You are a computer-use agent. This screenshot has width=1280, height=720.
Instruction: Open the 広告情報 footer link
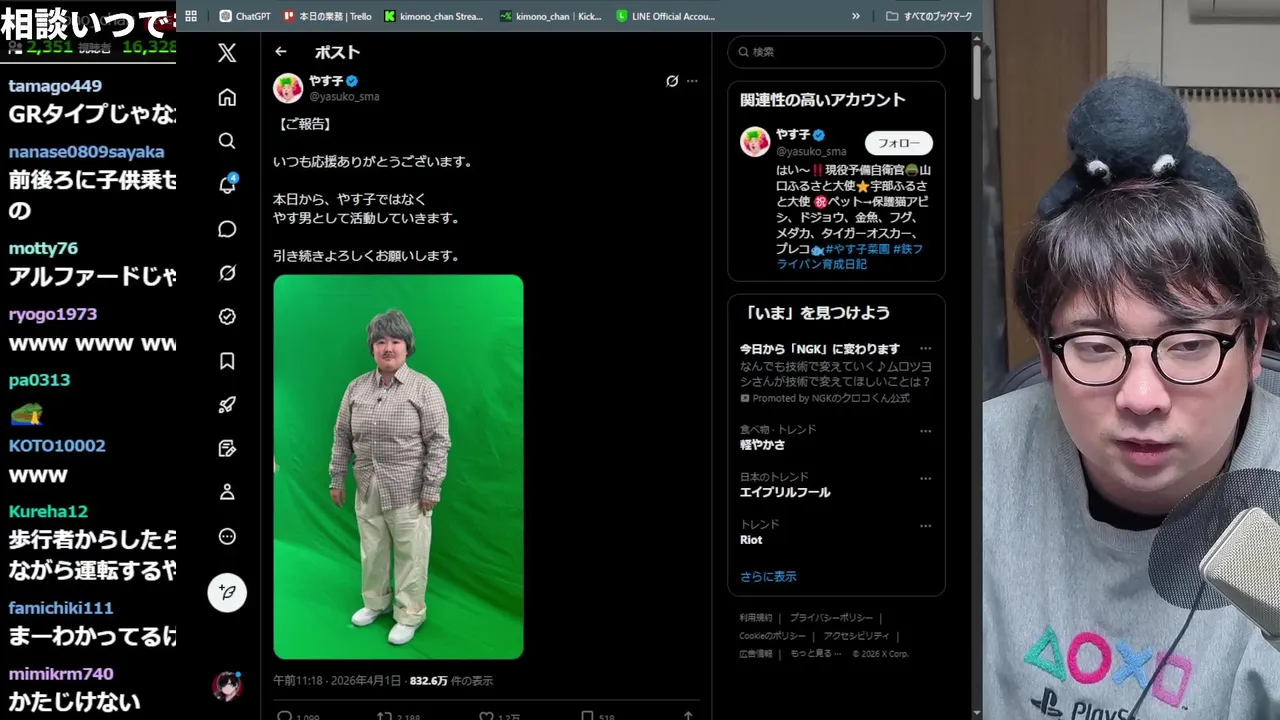tap(756, 653)
